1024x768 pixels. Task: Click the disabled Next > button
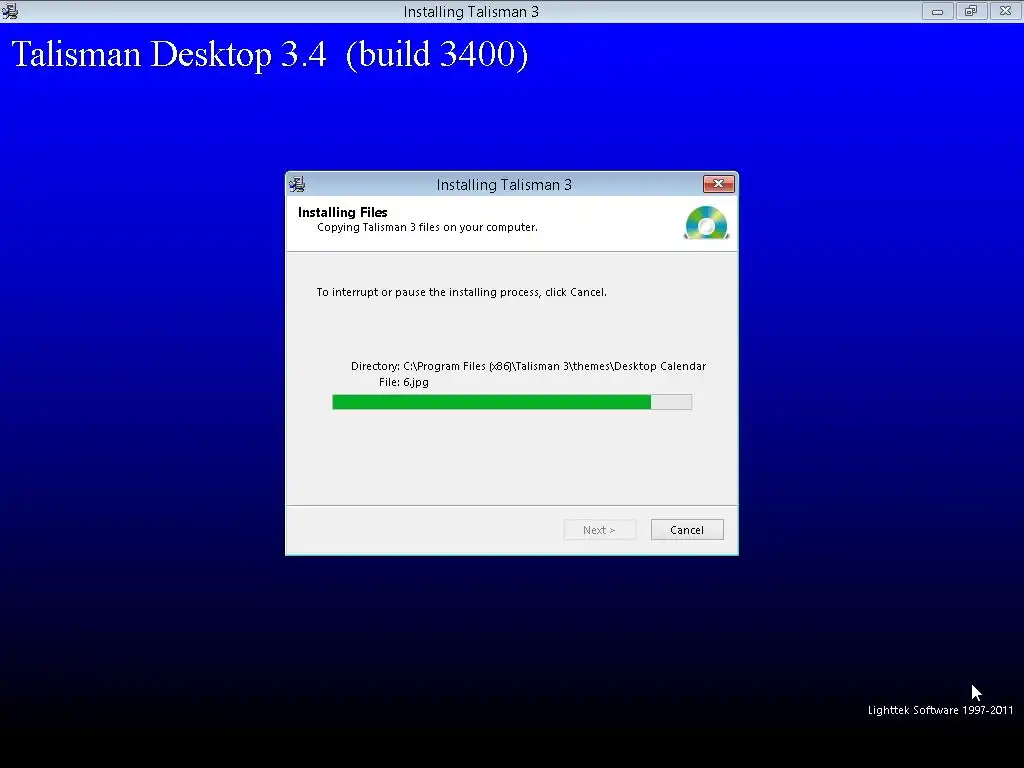click(x=600, y=530)
